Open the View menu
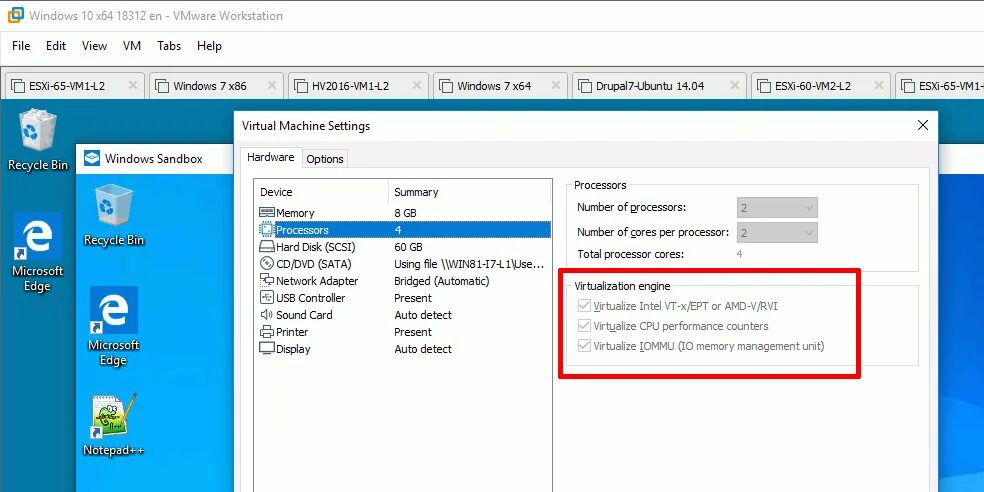The image size is (984, 492). [x=94, y=46]
